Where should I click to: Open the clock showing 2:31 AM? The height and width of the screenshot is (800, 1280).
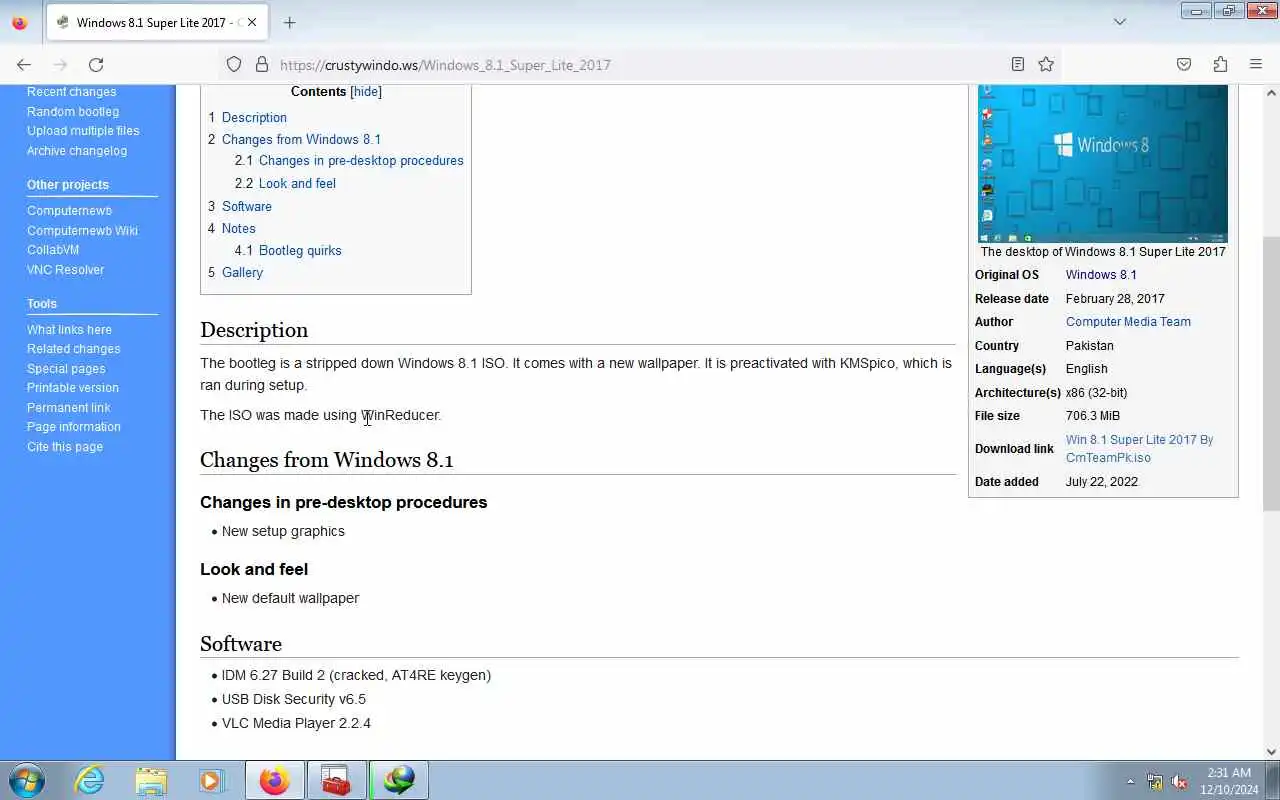[x=1229, y=781]
